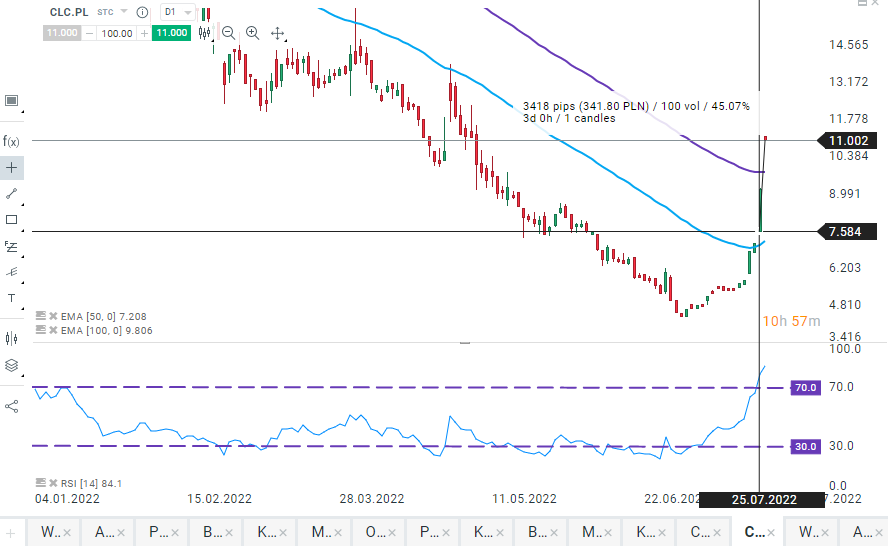Select the 7.584 price level label
The height and width of the screenshot is (546, 888).
[848, 232]
